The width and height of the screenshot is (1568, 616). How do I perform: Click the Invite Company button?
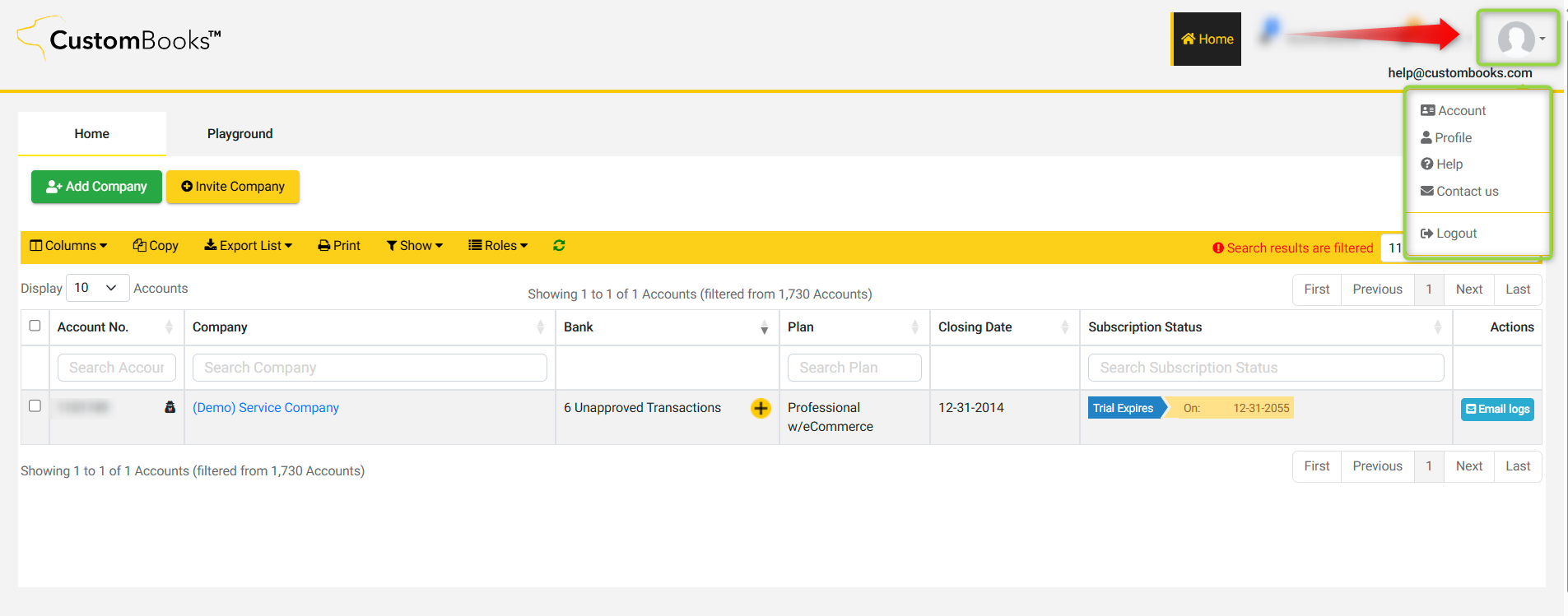[233, 187]
